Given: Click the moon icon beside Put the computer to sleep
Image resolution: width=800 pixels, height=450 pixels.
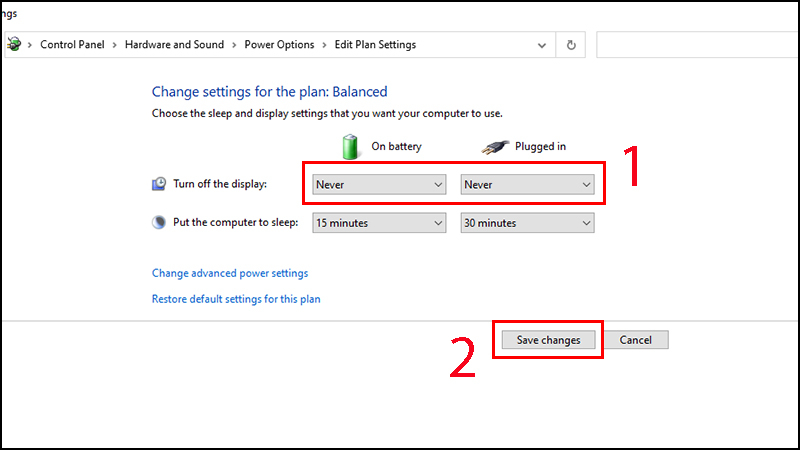Looking at the screenshot, I should click(x=159, y=223).
